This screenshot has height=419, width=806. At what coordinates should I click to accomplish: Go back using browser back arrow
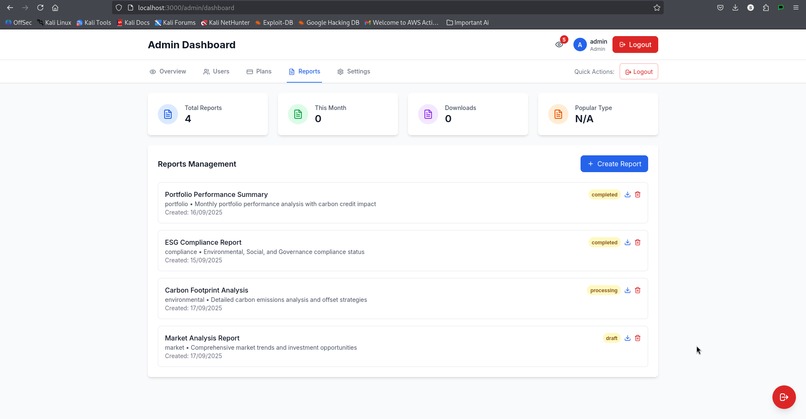[10, 8]
